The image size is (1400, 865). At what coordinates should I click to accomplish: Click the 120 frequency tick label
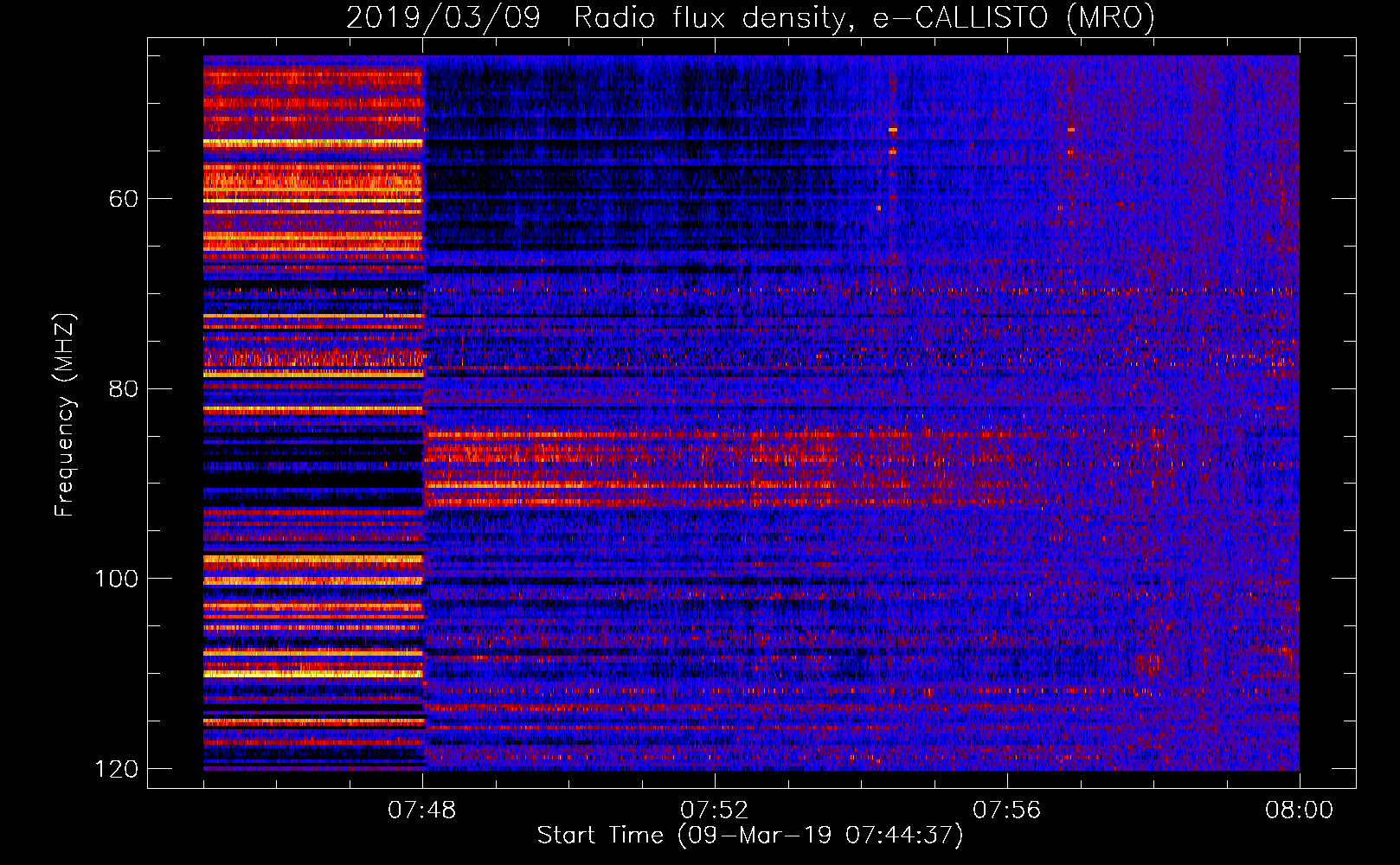coord(116,769)
